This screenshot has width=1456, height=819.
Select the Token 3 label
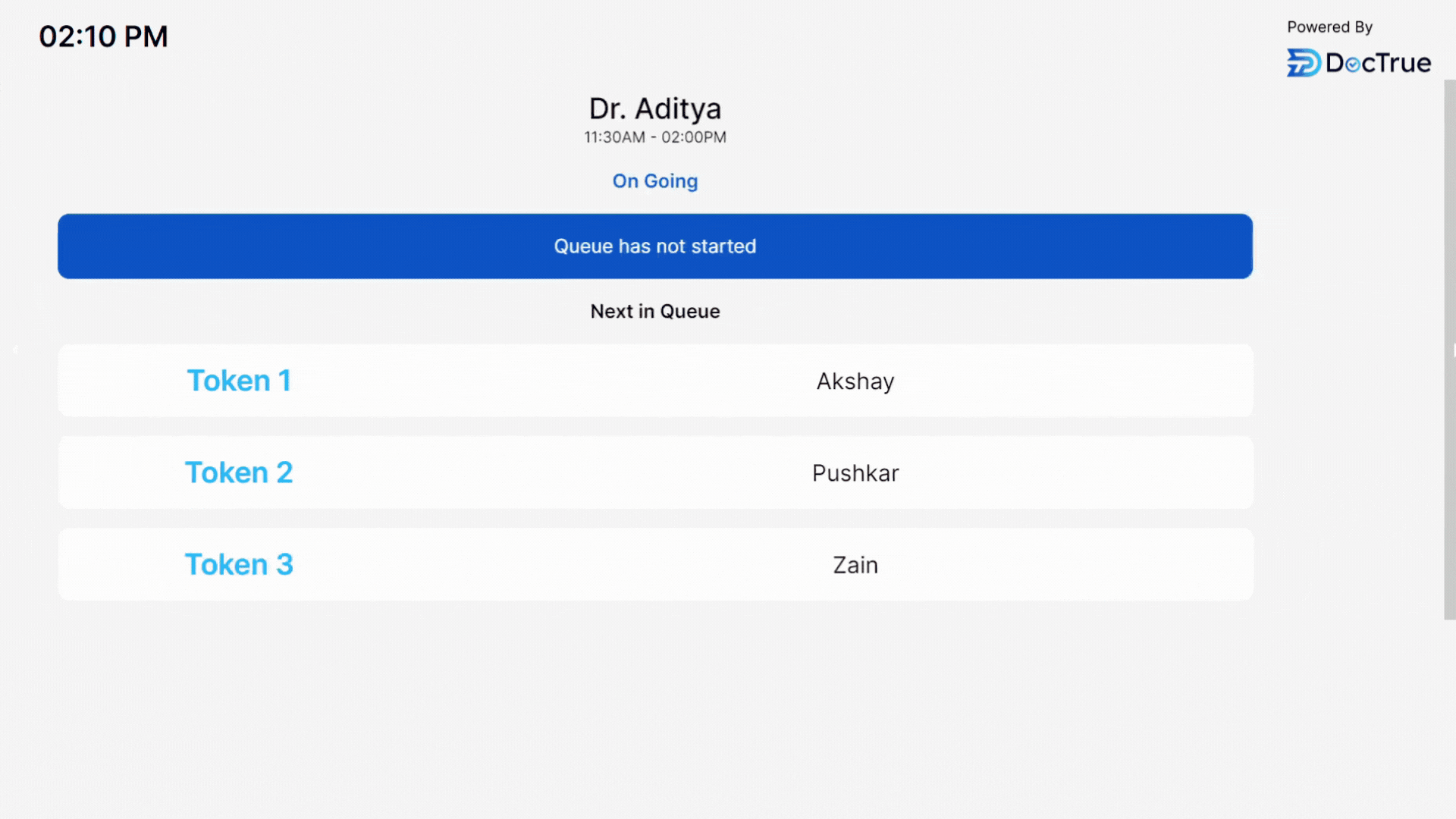click(x=239, y=564)
